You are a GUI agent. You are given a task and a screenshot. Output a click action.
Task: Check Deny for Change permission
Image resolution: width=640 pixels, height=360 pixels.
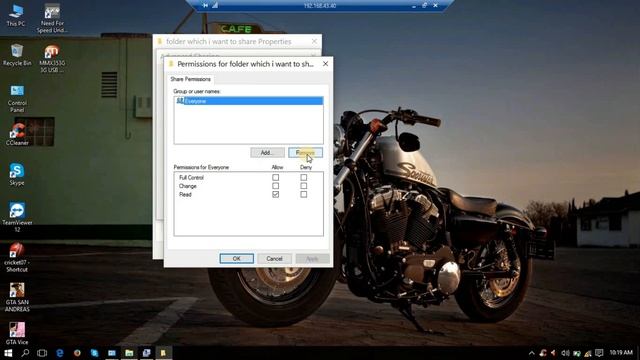pos(303,186)
